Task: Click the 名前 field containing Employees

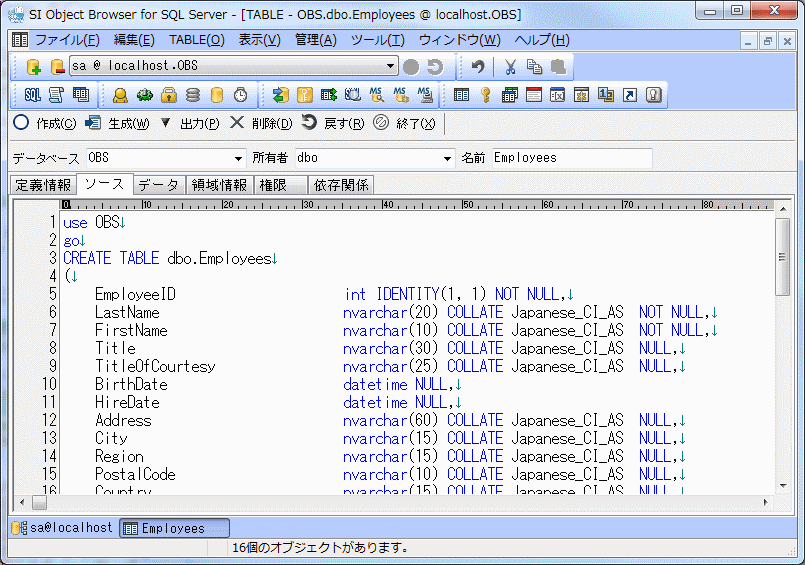Action: click(x=570, y=158)
